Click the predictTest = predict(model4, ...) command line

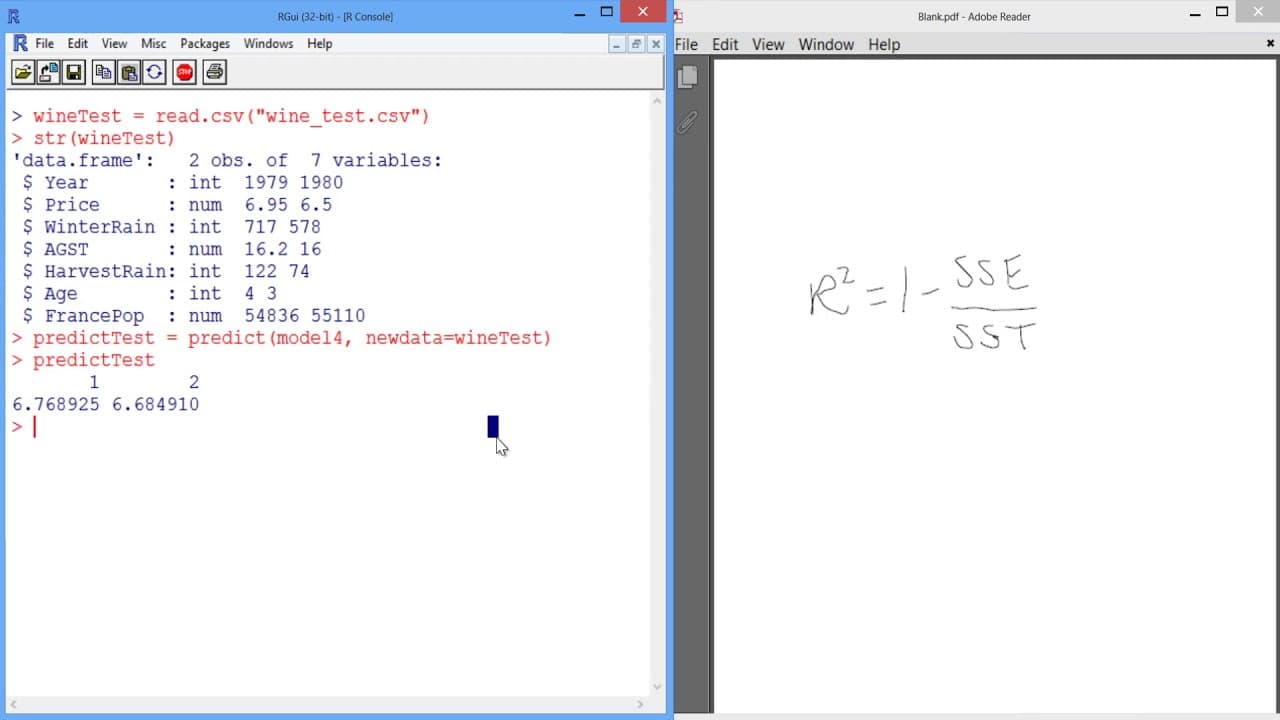[x=281, y=338]
